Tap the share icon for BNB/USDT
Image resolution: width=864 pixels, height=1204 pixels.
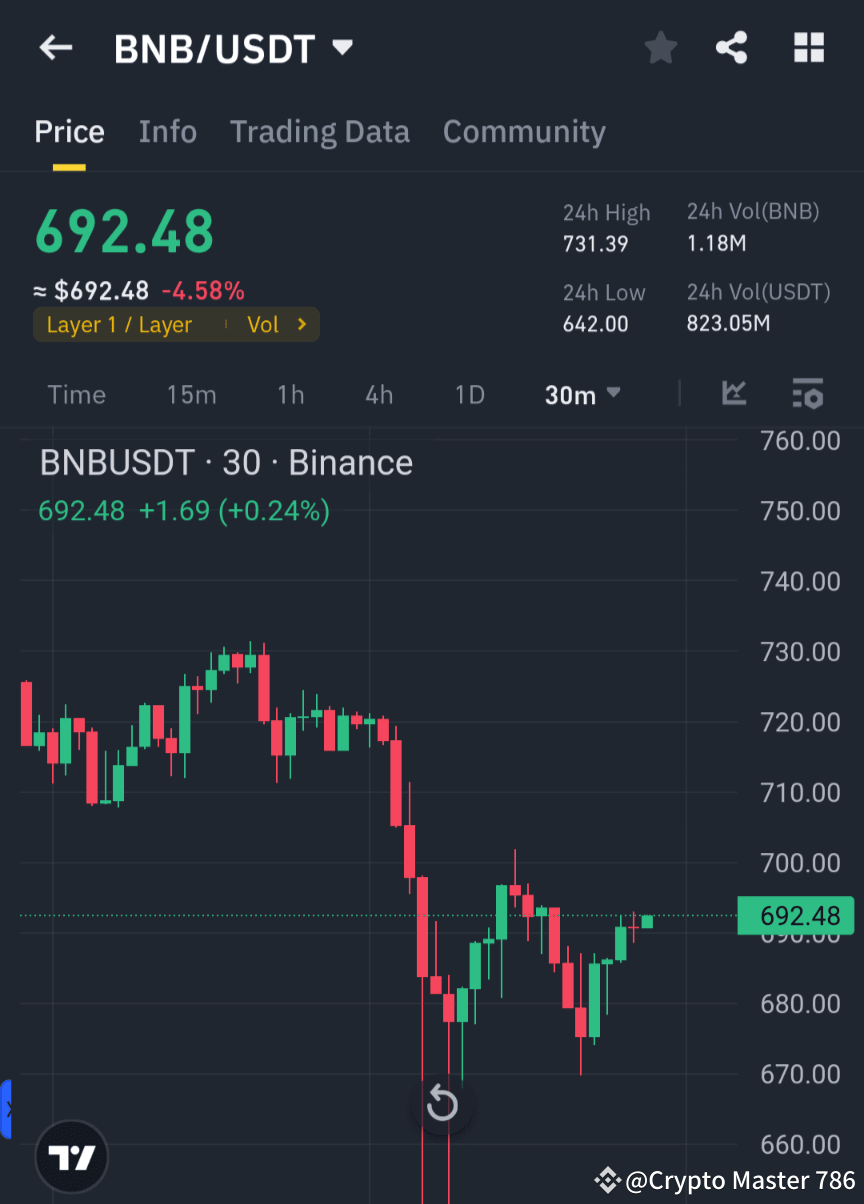pos(732,47)
